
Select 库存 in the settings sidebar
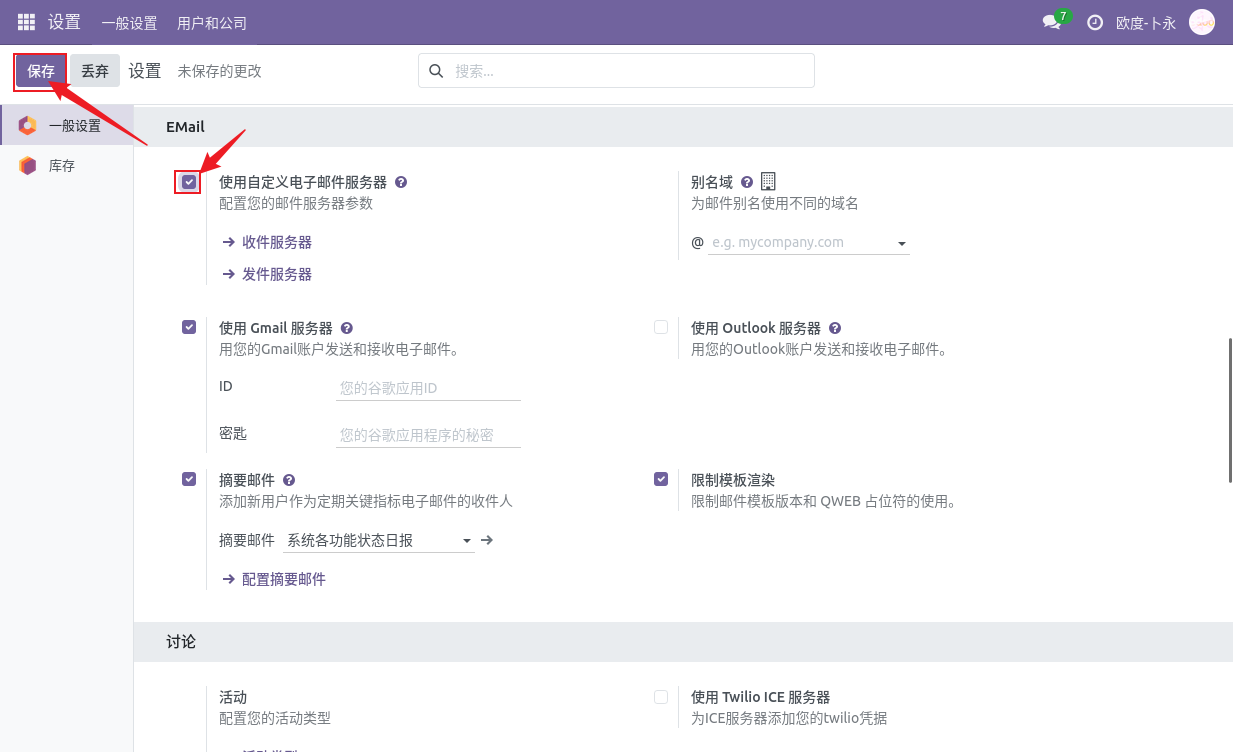(x=62, y=166)
